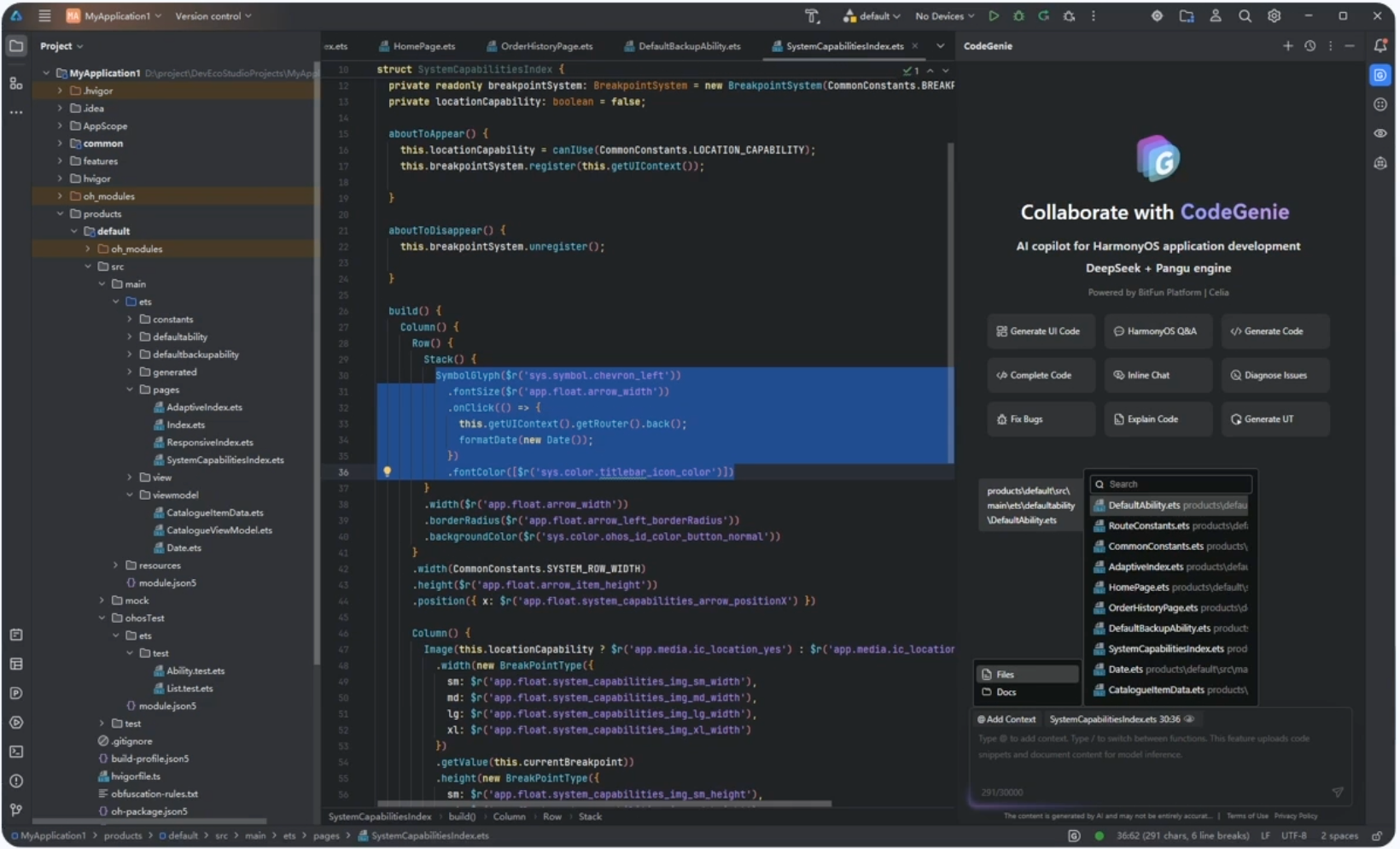Open the Structure tool window icon
The width and height of the screenshot is (1400, 849).
(16, 83)
